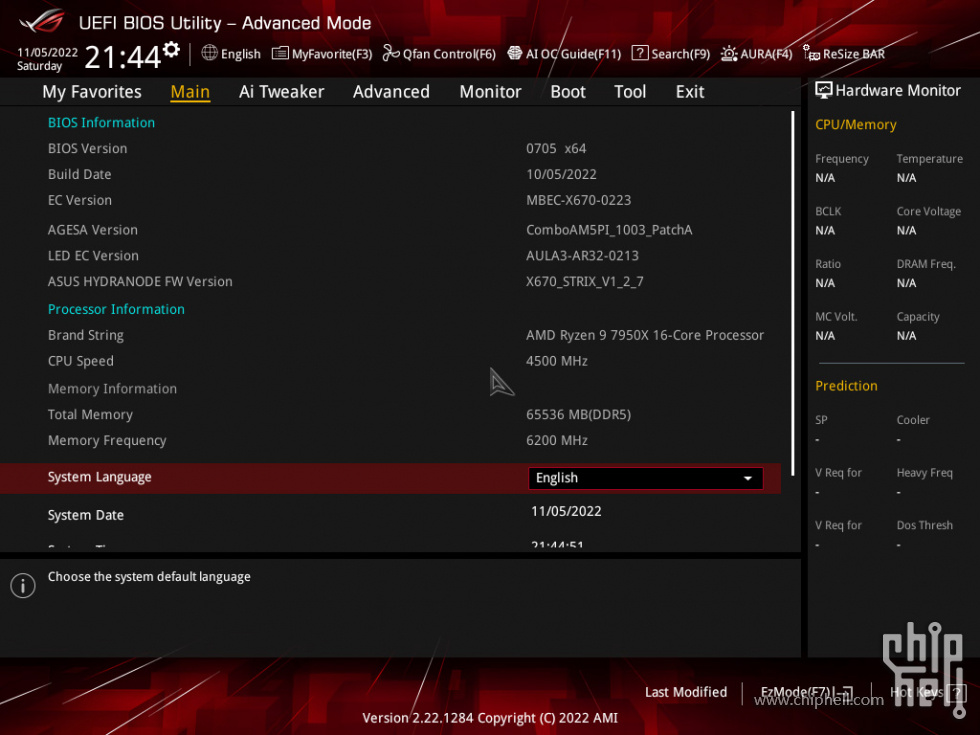This screenshot has height=735, width=980.
Task: Click firmware value X670_STRIX_V1_2_7
Action: tap(585, 282)
